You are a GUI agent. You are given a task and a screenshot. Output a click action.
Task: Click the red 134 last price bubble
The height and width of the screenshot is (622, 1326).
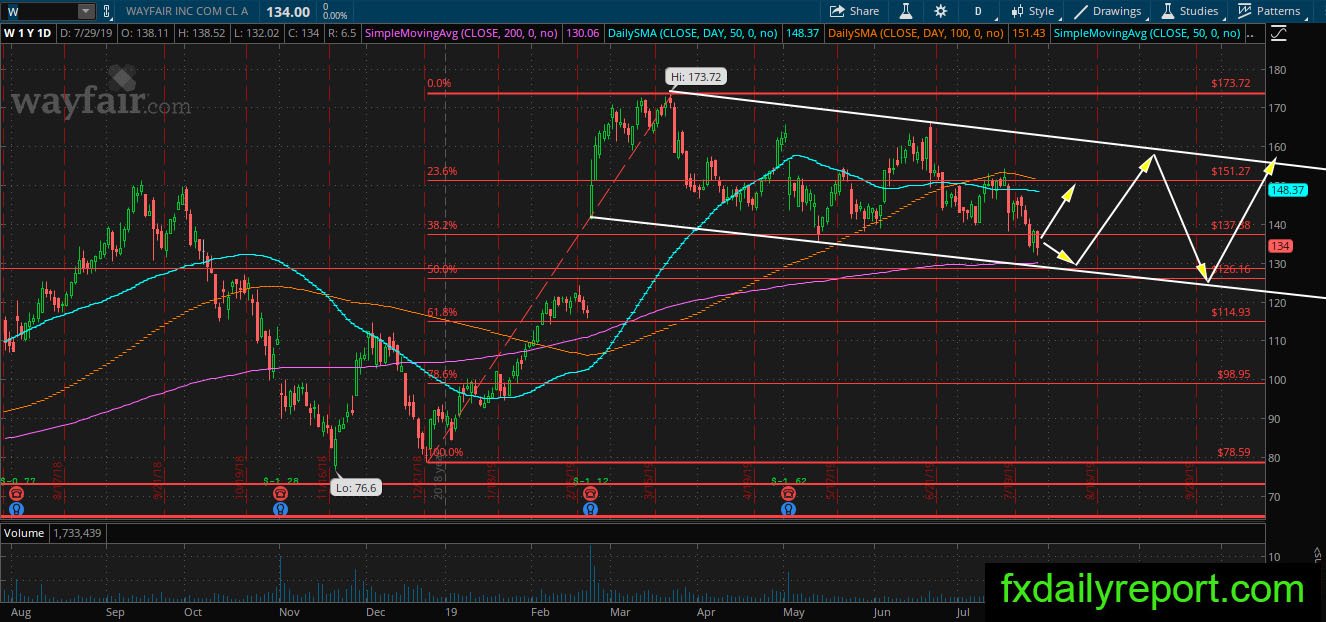1280,246
